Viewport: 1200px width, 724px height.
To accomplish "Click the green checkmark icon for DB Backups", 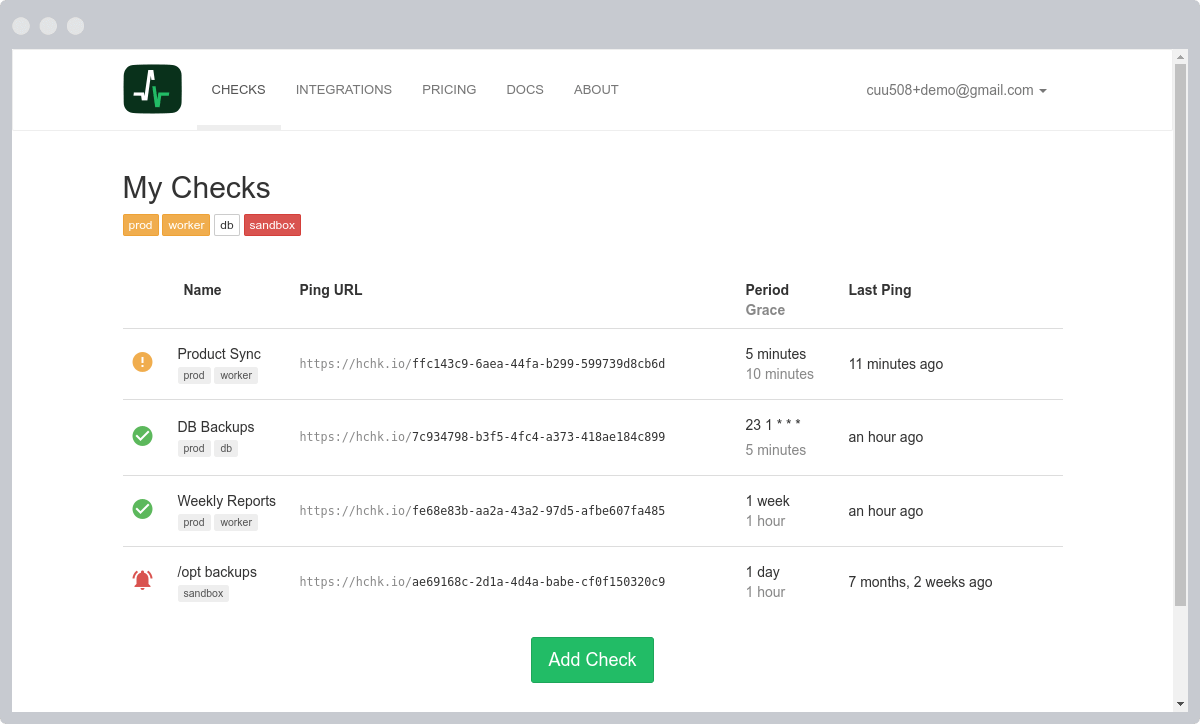I will click(x=142, y=436).
